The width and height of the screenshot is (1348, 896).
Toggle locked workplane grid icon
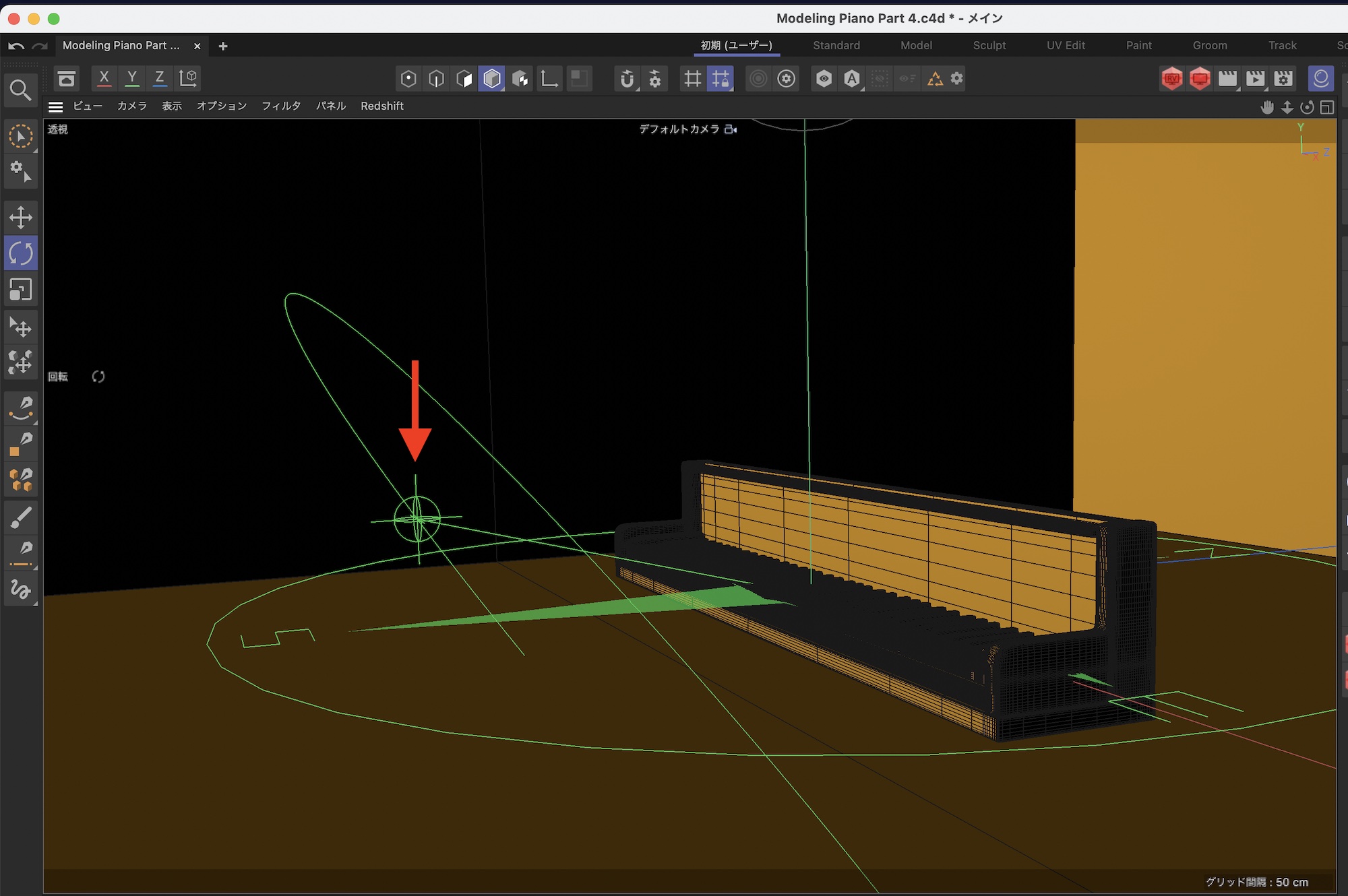[721, 79]
